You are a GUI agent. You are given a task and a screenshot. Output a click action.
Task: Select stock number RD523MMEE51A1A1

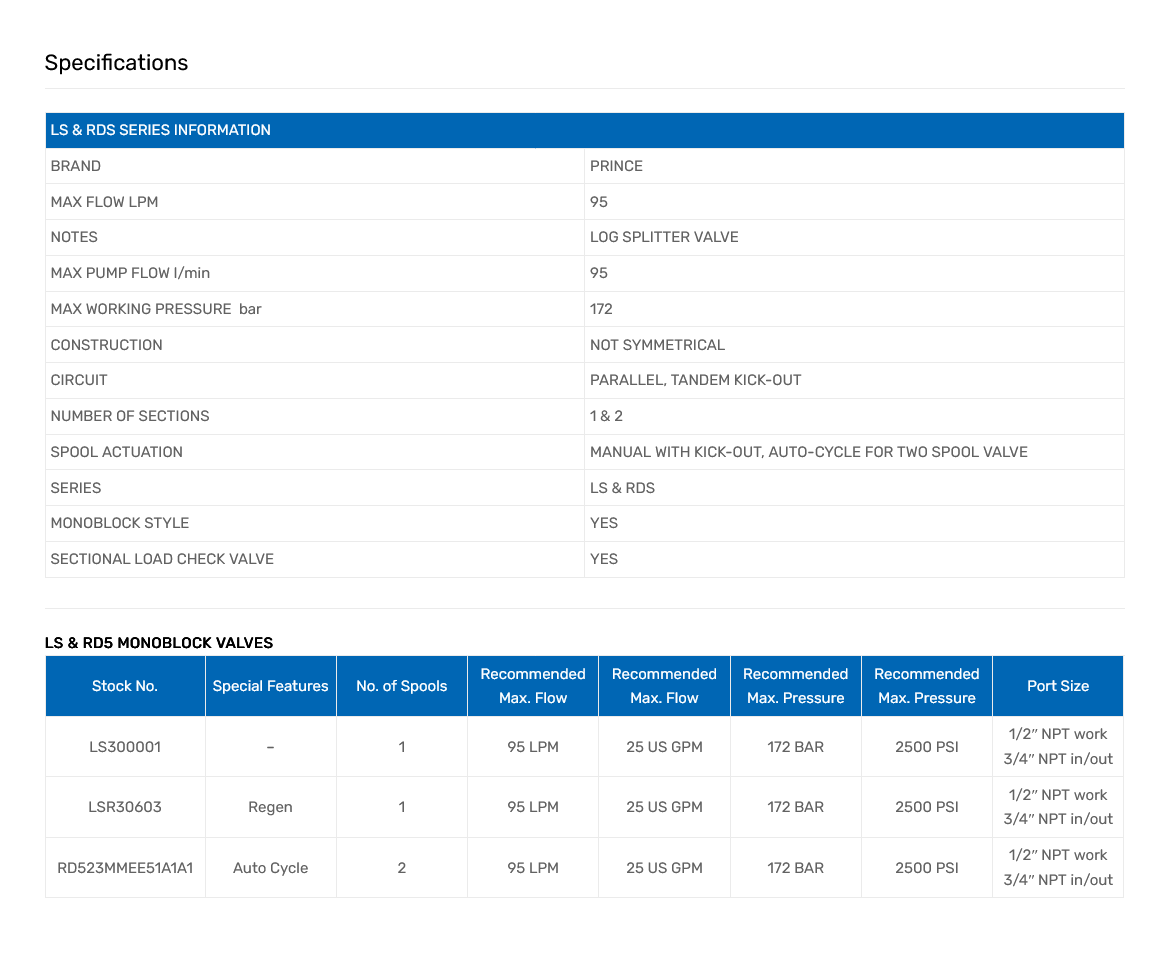(x=125, y=868)
